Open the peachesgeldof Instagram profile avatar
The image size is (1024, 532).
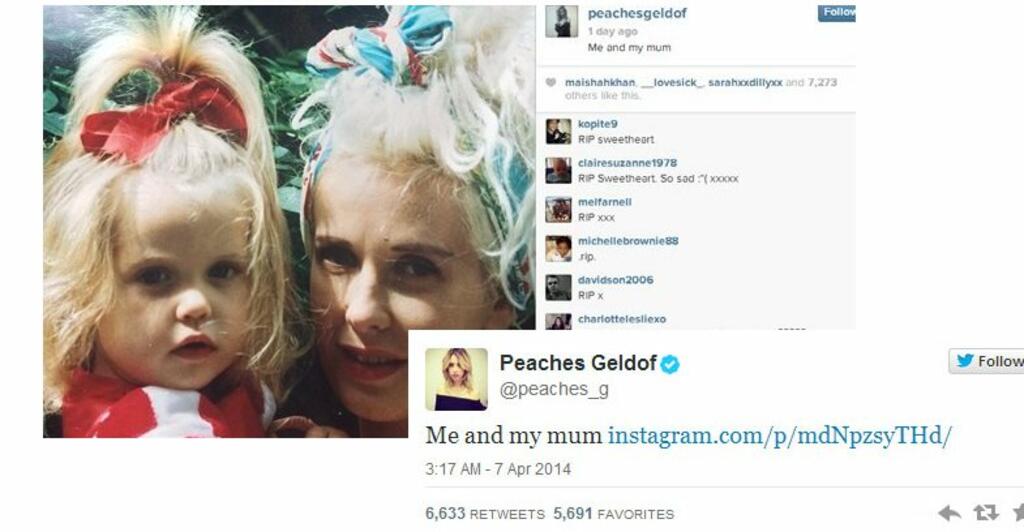click(562, 22)
